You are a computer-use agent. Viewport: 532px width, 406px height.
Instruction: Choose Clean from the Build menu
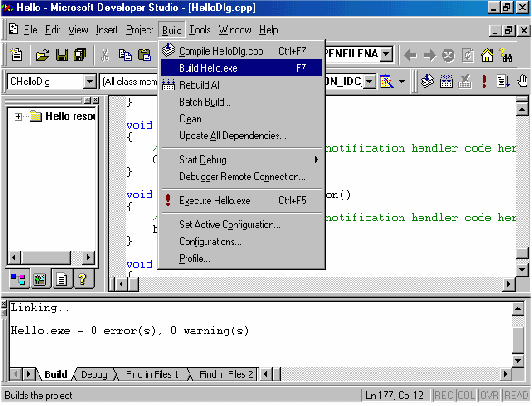click(x=241, y=119)
